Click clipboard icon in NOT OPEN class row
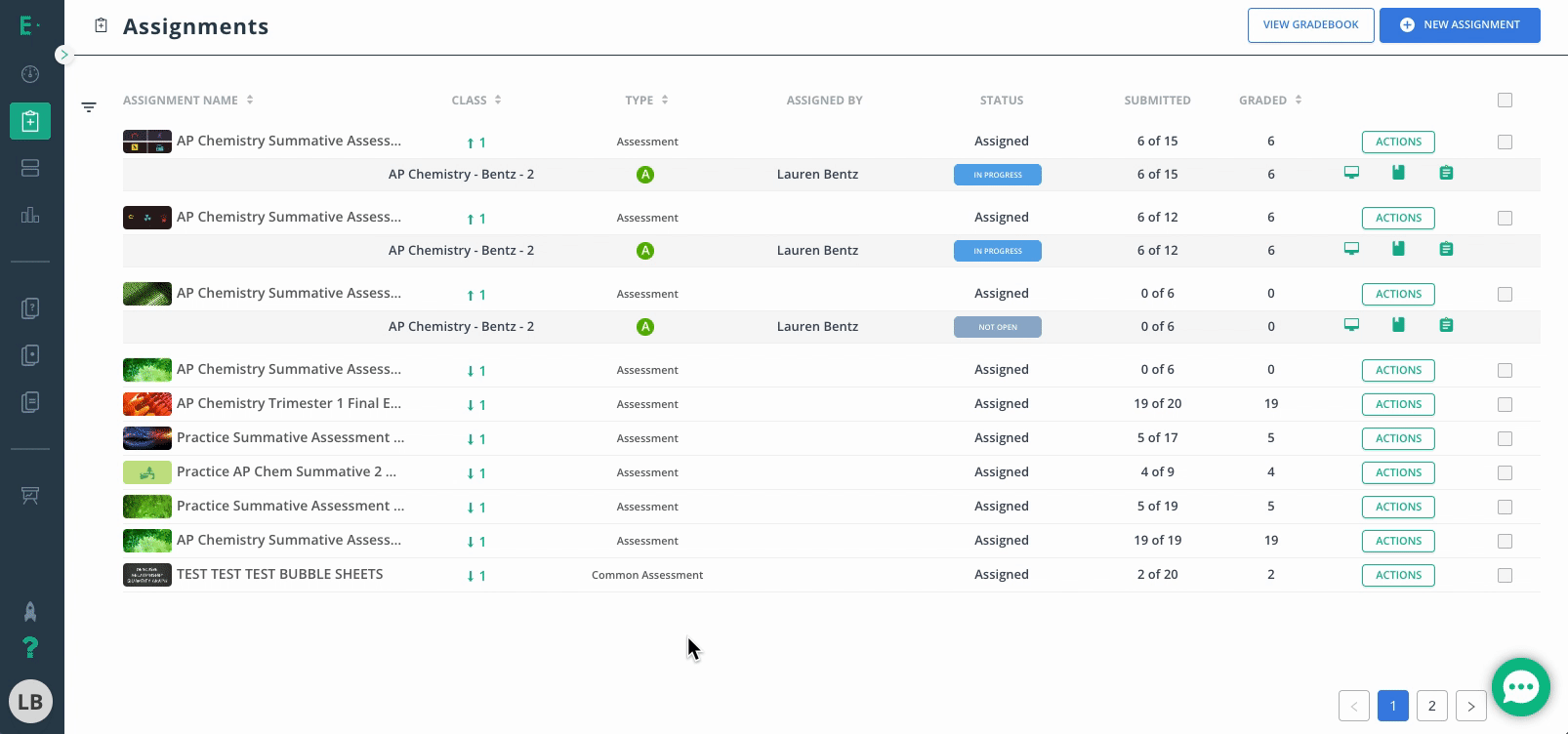This screenshot has height=734, width=1568. coord(1446,326)
